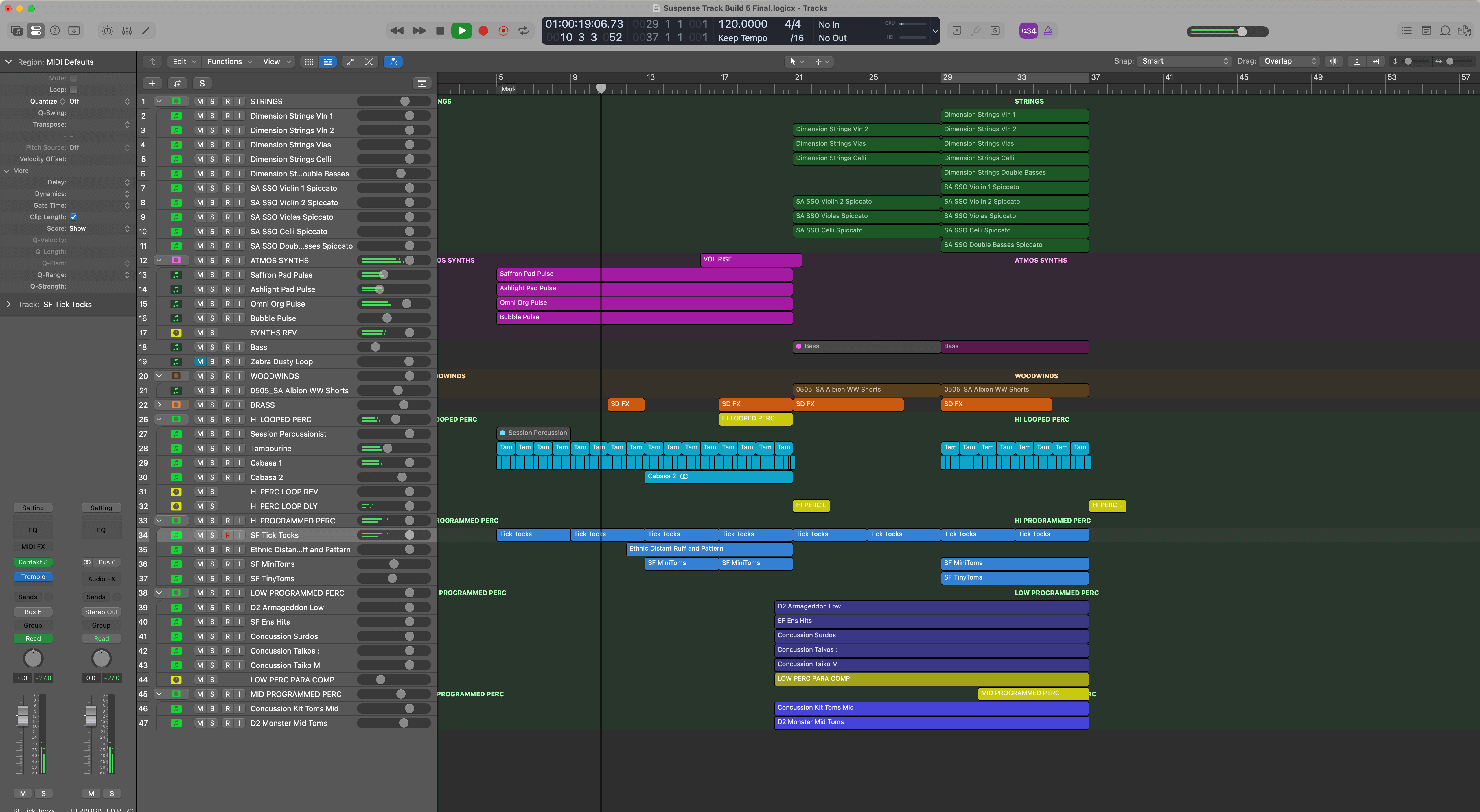Open the Quantize value popup
Viewport: 1480px width, 812px height.
[100, 101]
